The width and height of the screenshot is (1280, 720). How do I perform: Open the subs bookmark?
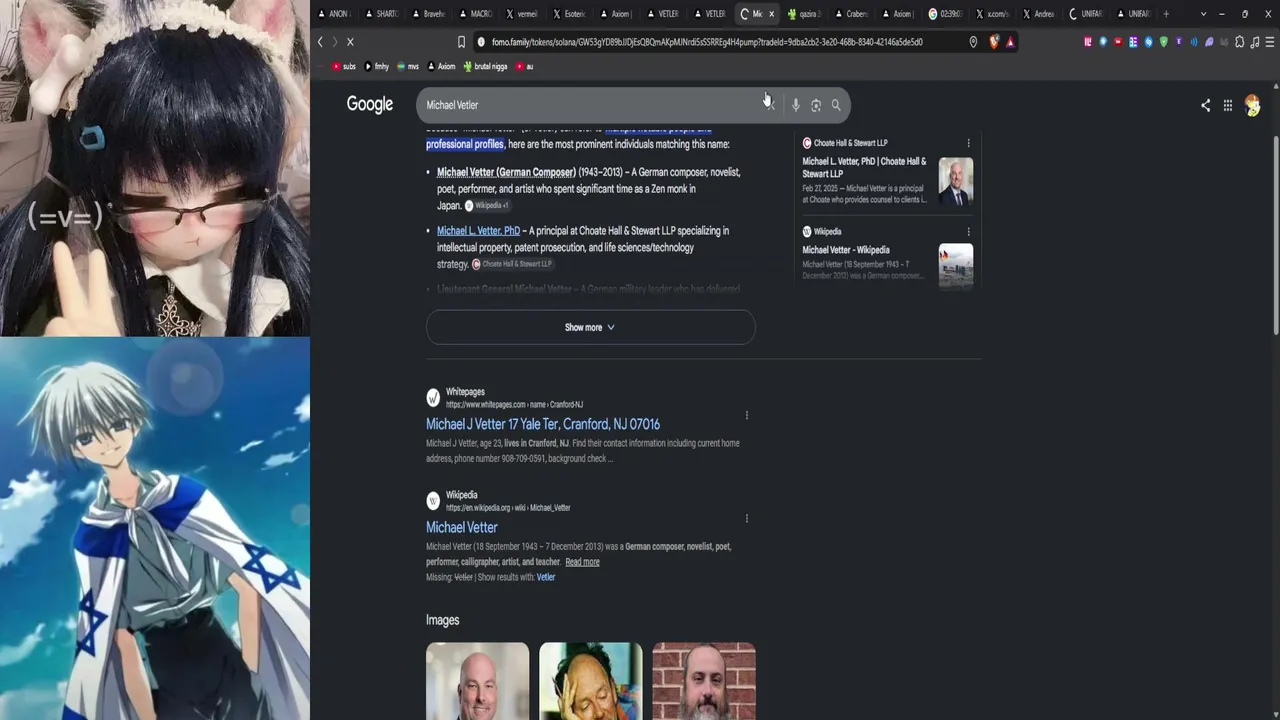point(343,67)
